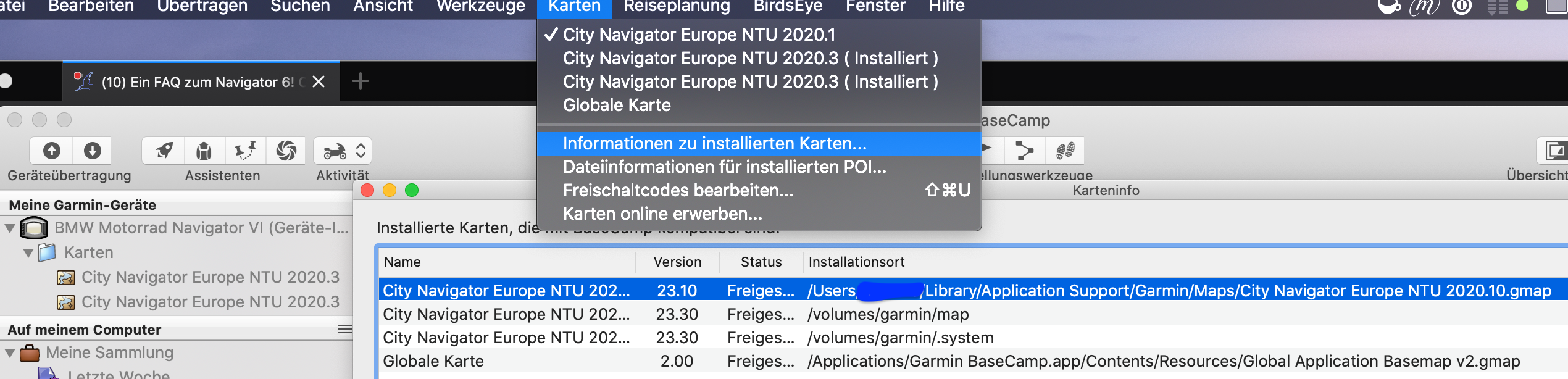Select BMW Motorrad Navigator VI device entry
This screenshot has width=1568, height=379.
click(x=201, y=228)
